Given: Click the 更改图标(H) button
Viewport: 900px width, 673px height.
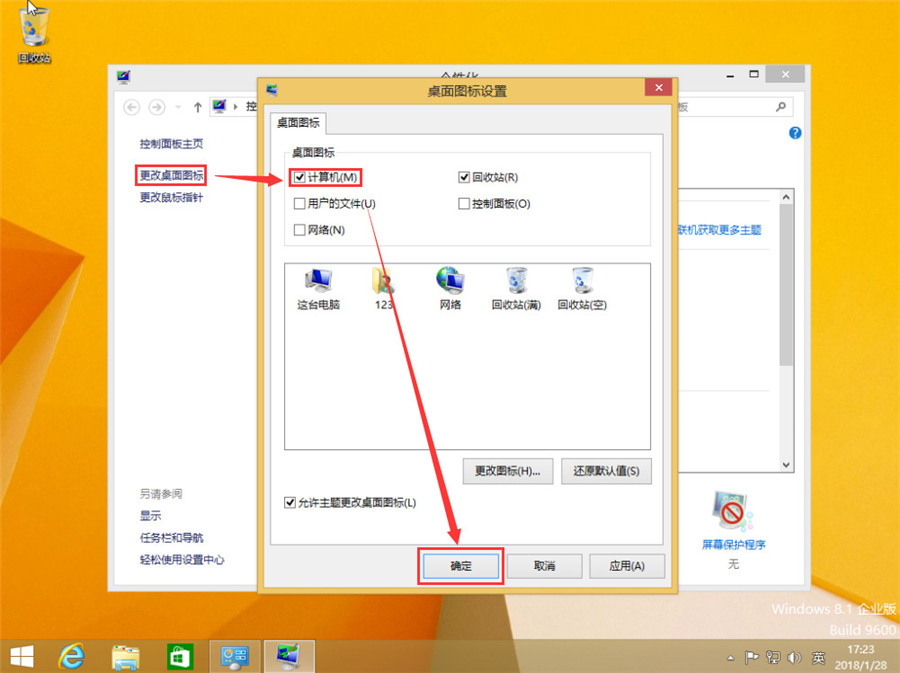Looking at the screenshot, I should (506, 471).
